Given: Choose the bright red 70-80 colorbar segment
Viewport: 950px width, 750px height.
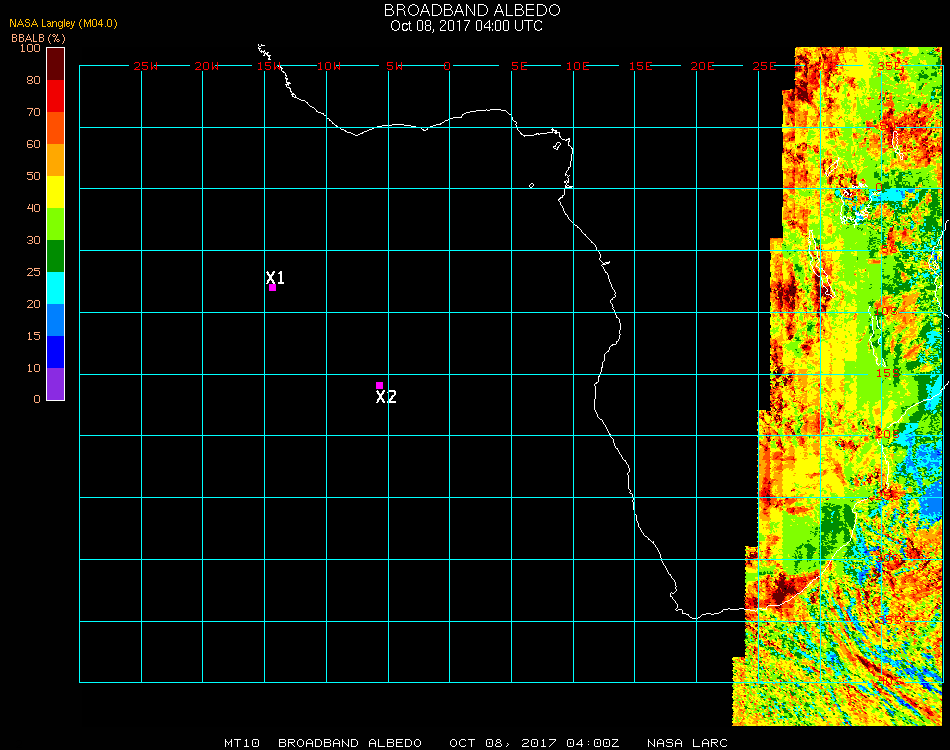Looking at the screenshot, I should click(56, 96).
